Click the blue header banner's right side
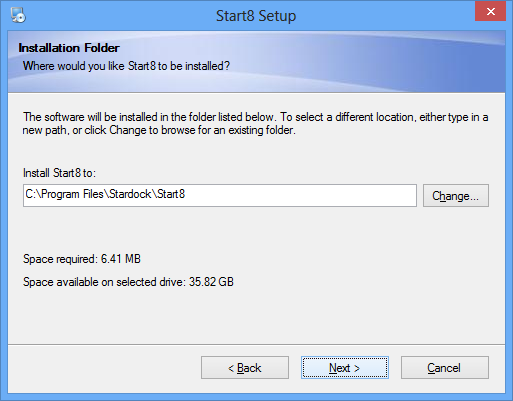Screen dimensions: 513x401 tap(433, 62)
